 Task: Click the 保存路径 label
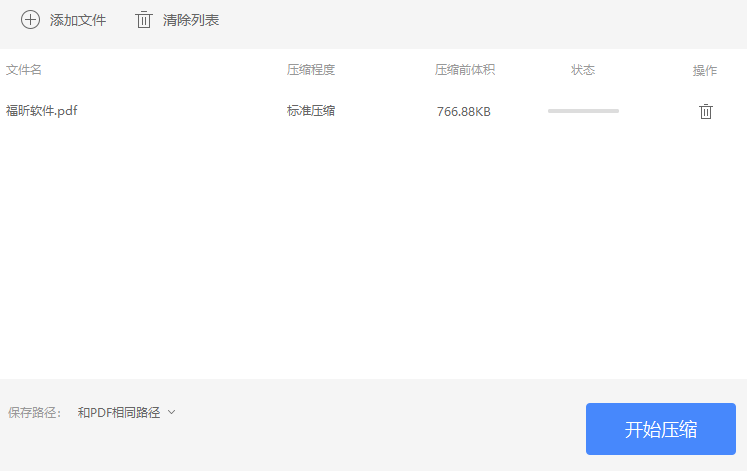tap(34, 412)
